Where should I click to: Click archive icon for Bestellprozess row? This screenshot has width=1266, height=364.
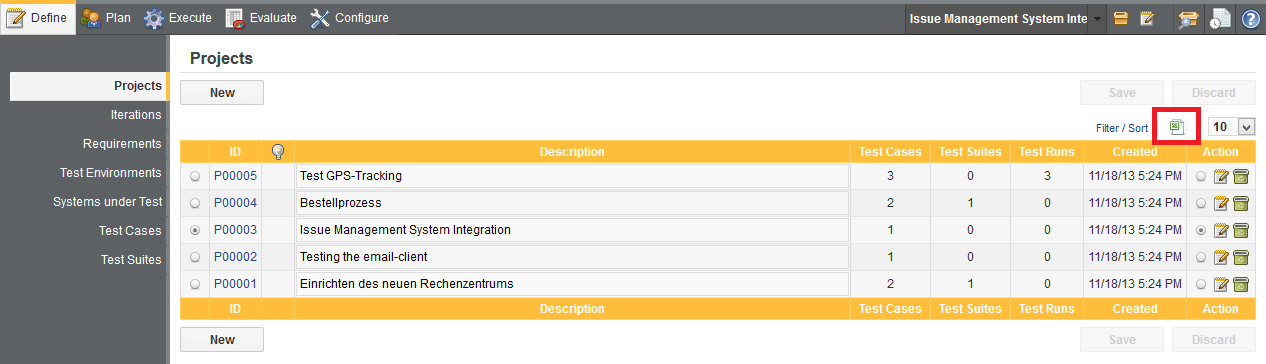(1240, 203)
